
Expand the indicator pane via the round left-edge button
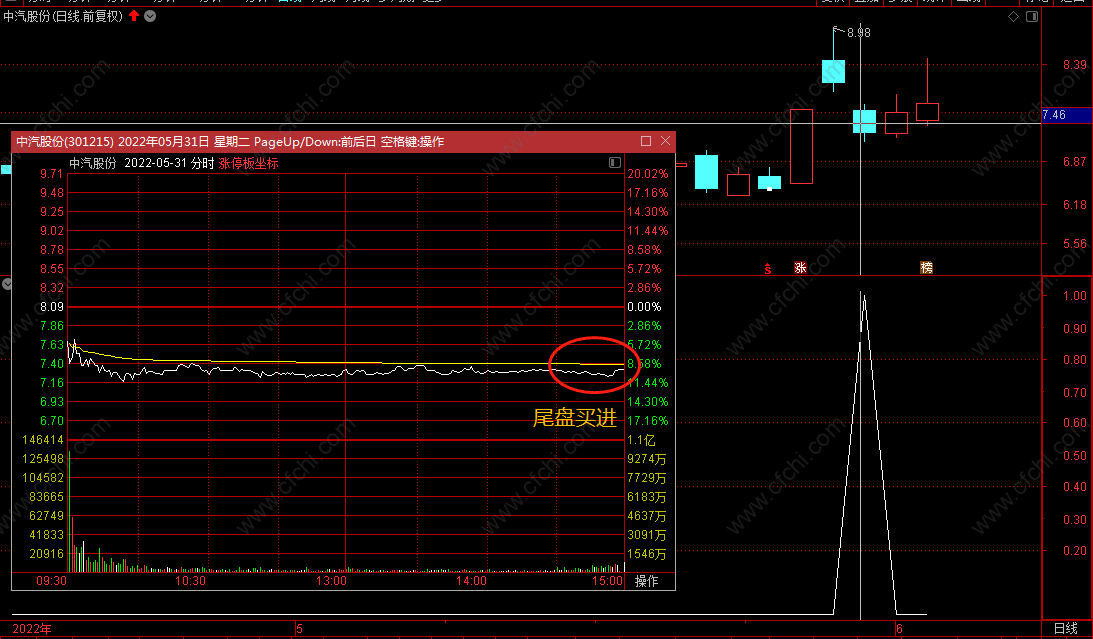(x=7, y=284)
